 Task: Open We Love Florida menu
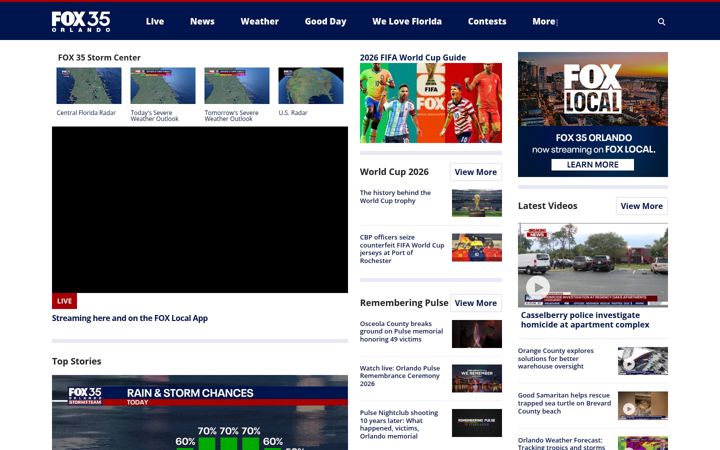pos(407,21)
